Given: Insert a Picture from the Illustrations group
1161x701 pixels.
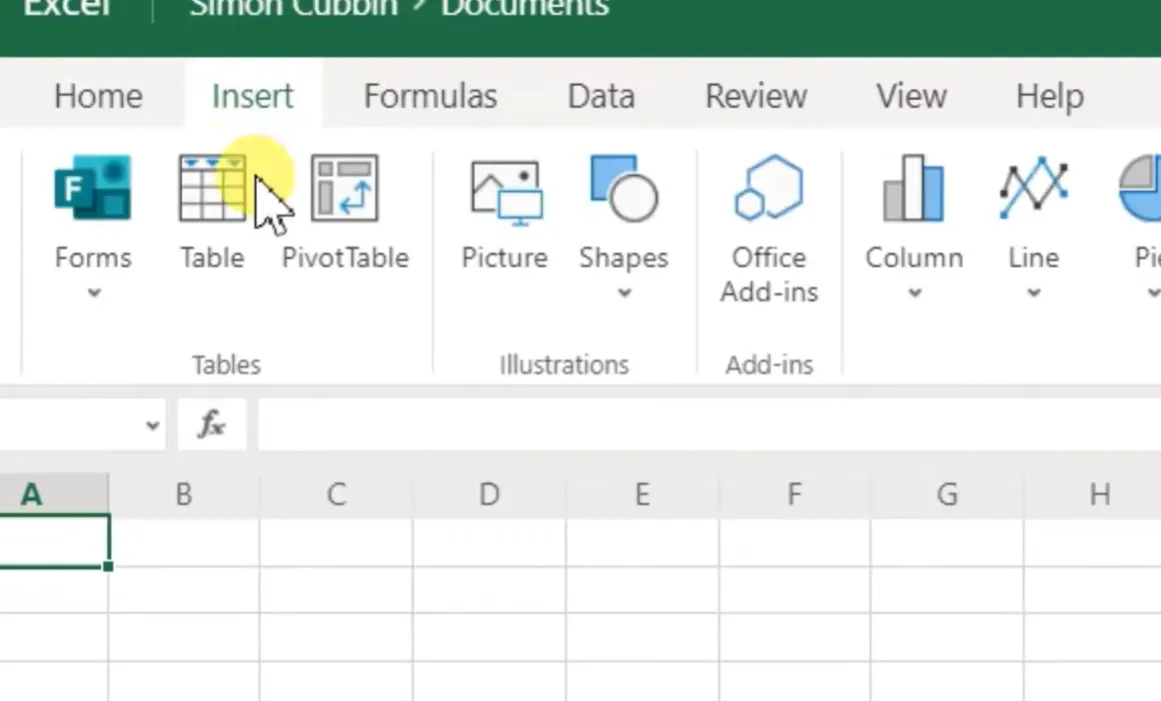Looking at the screenshot, I should click(505, 188).
